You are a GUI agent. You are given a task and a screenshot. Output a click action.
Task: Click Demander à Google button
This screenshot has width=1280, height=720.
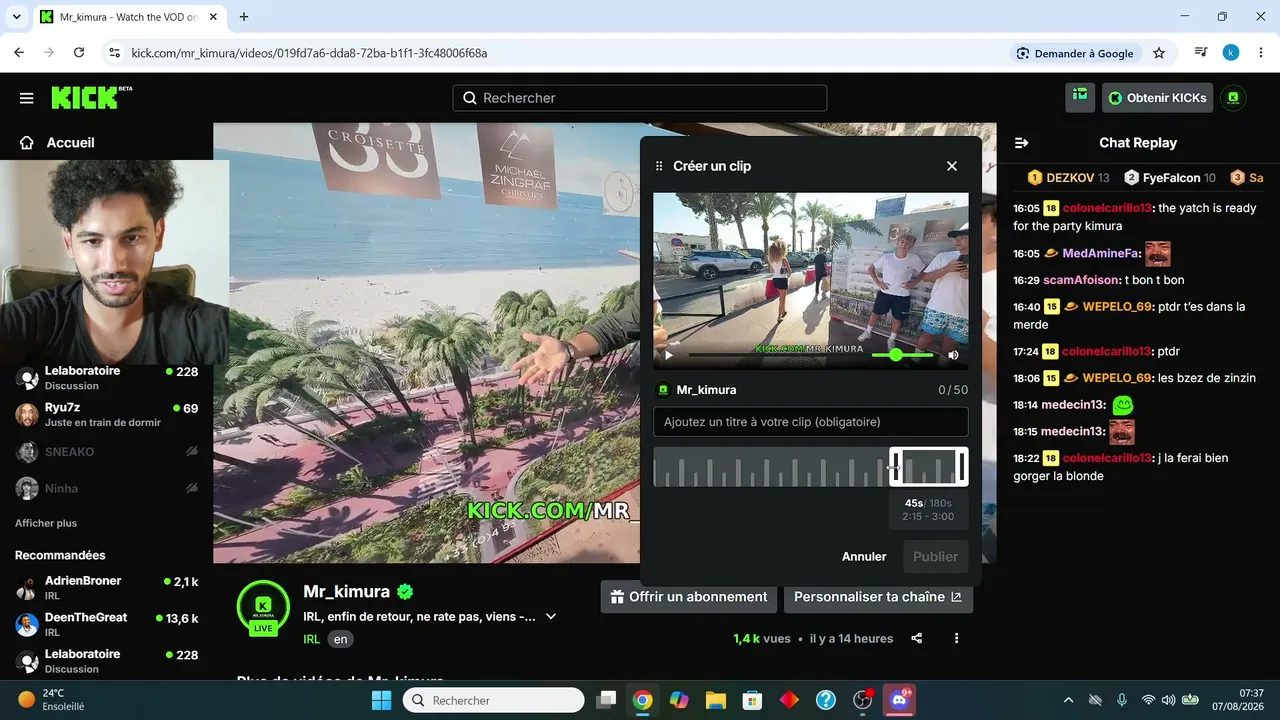(1075, 53)
